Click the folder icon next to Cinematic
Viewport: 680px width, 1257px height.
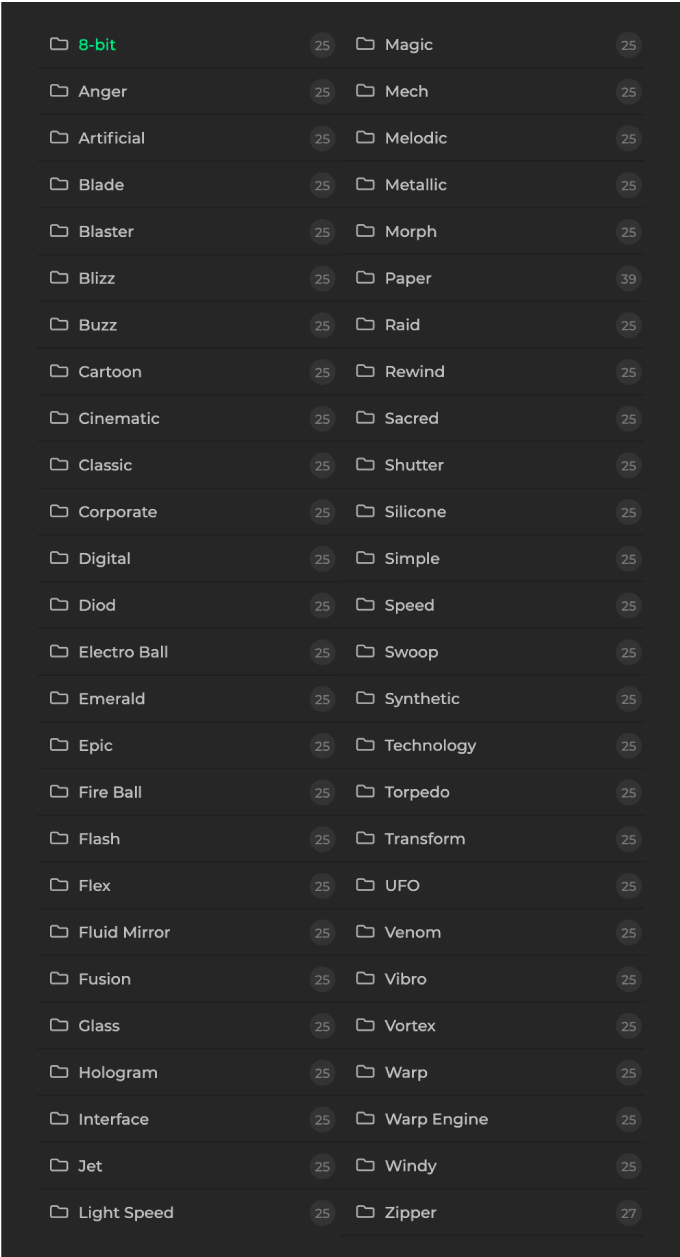[x=59, y=418]
